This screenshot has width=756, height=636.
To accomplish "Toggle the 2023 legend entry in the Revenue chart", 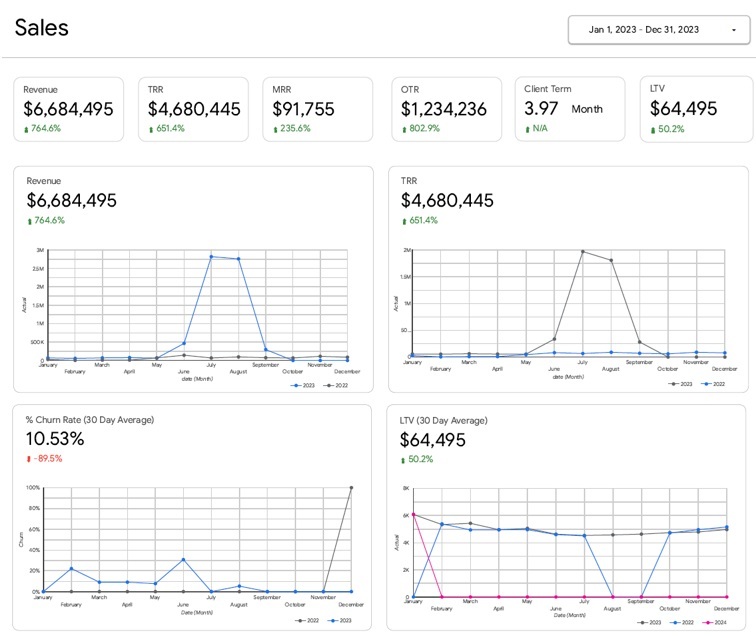I will tap(303, 385).
